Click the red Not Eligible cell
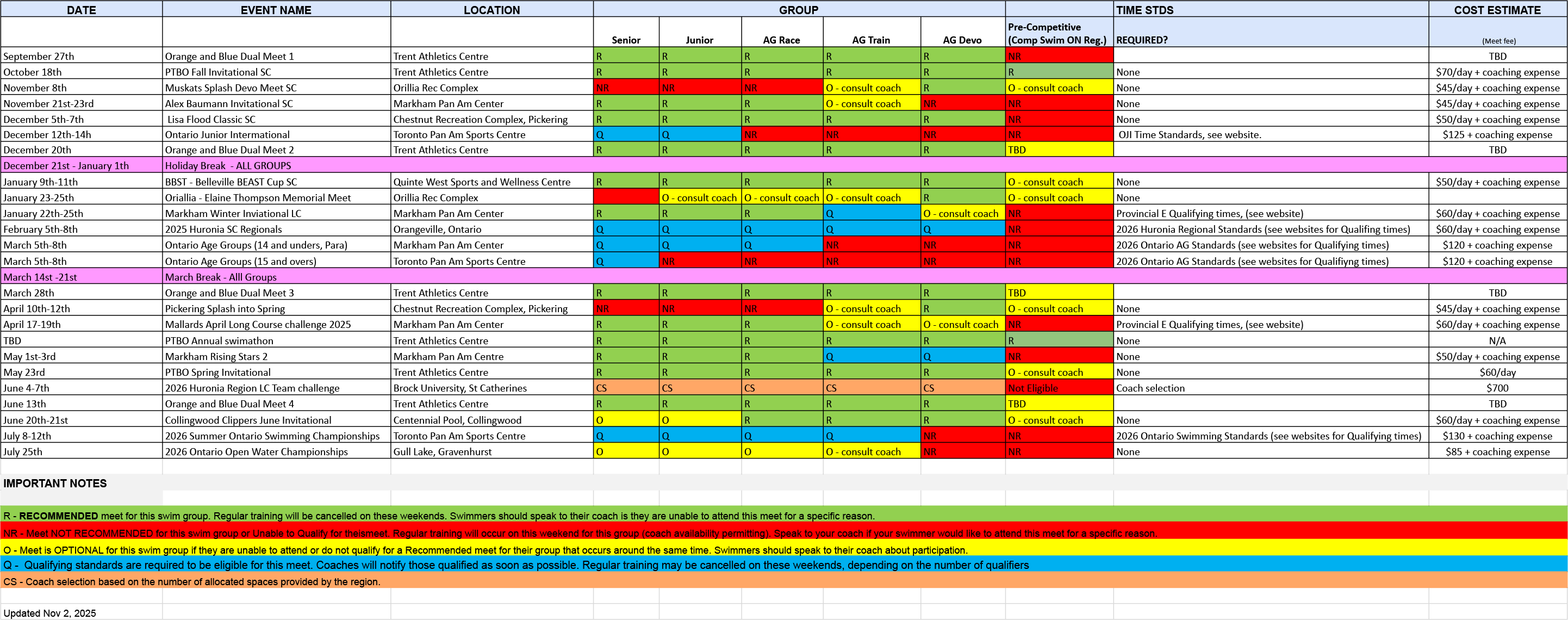 click(1058, 388)
